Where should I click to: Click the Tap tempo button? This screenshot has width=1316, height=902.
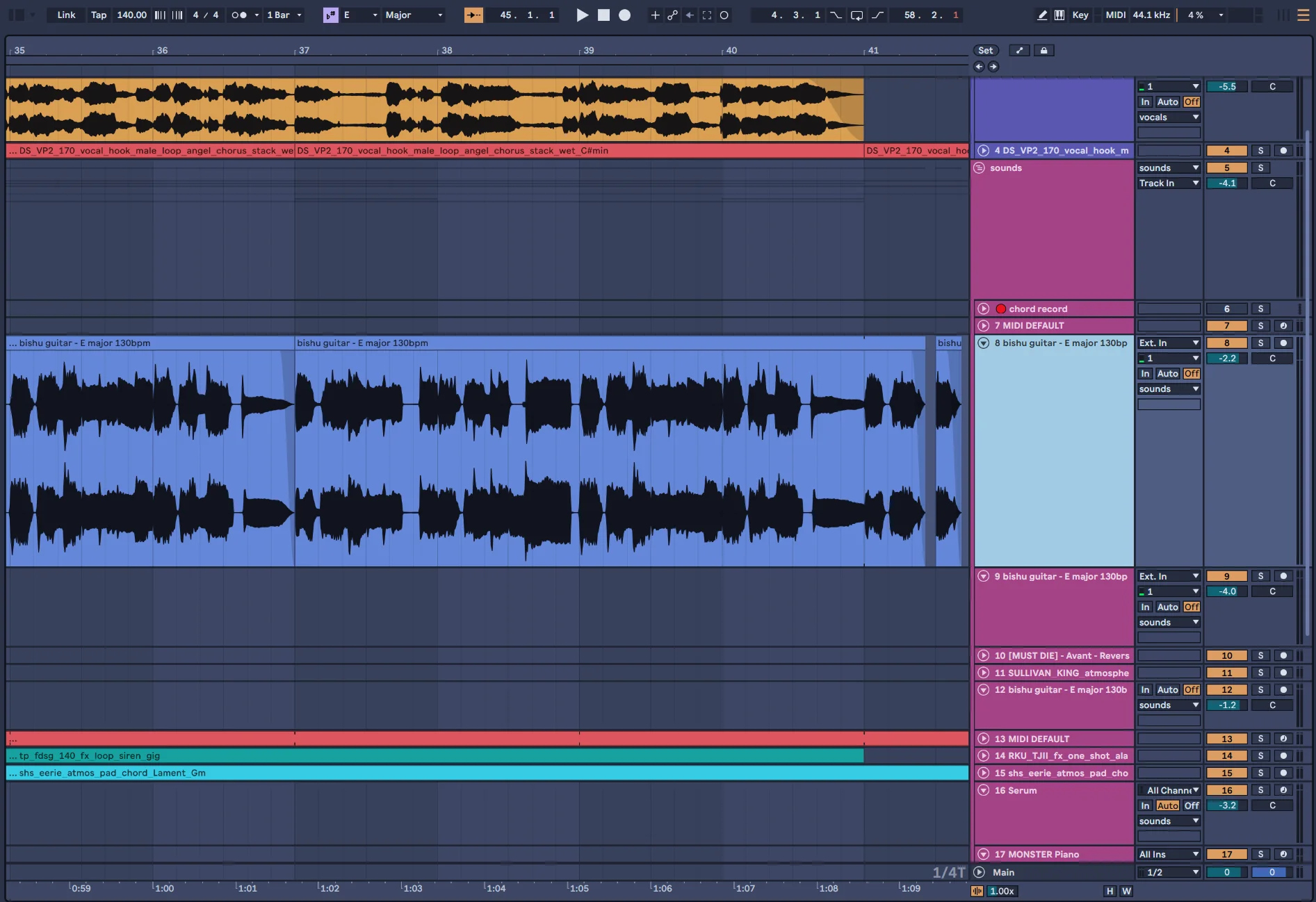pos(99,15)
